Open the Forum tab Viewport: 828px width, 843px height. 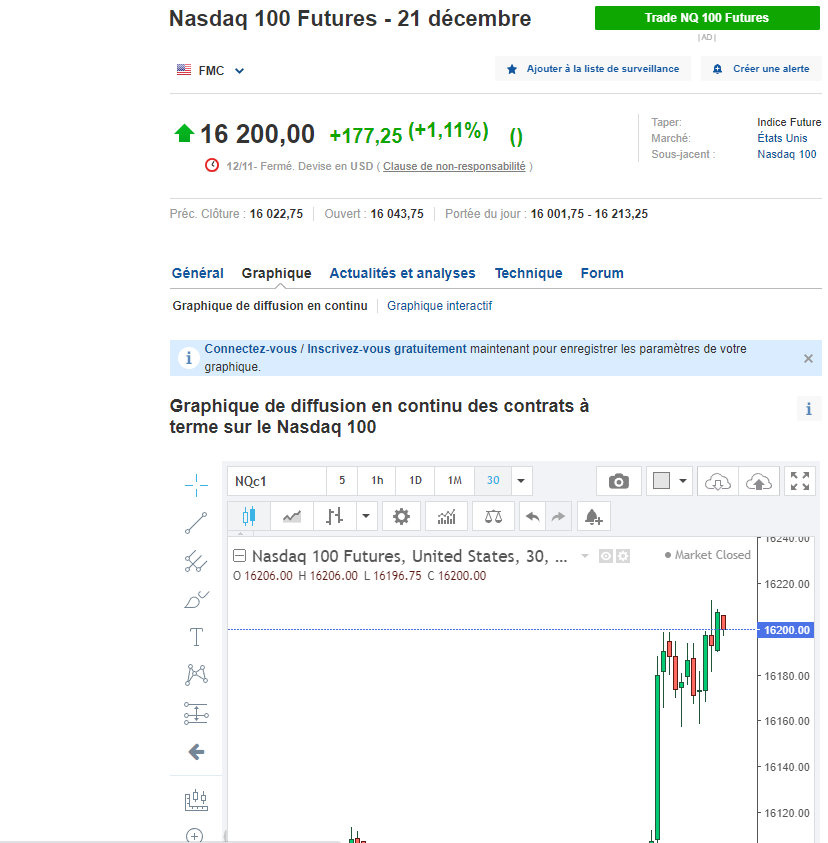[x=602, y=273]
